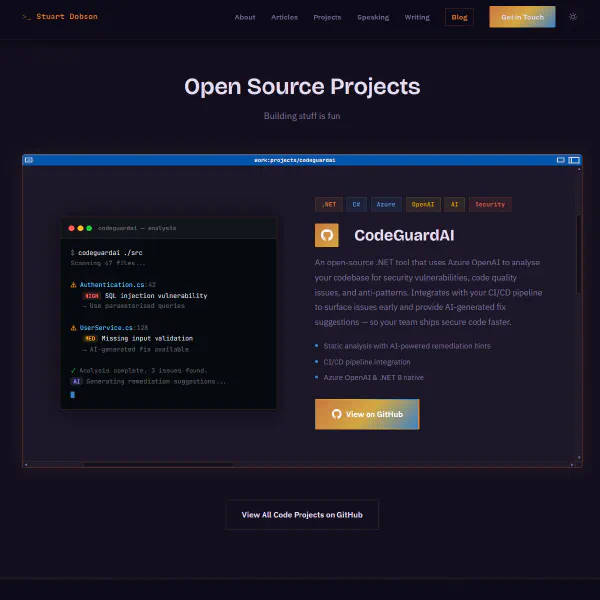Click the CodeGuardAI project title
This screenshot has height=600, width=600.
404,235
